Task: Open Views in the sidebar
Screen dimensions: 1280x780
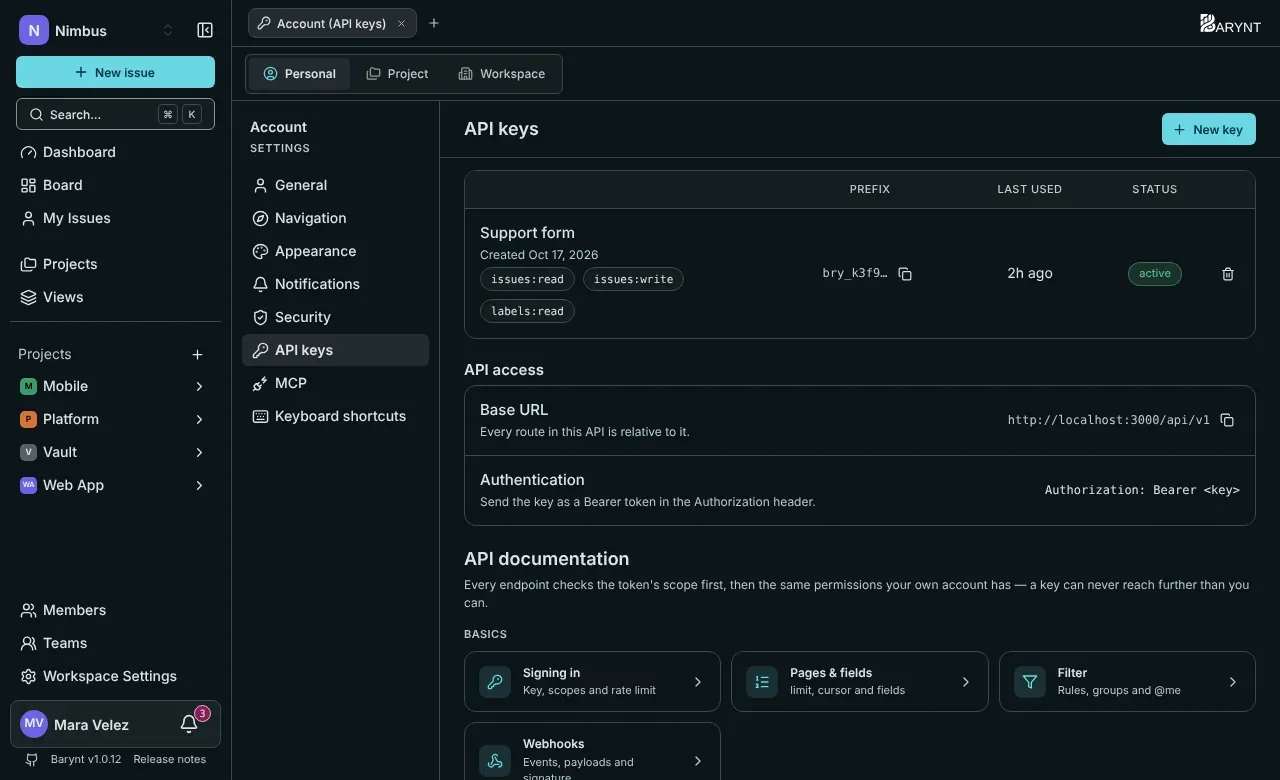Action: (115, 297)
